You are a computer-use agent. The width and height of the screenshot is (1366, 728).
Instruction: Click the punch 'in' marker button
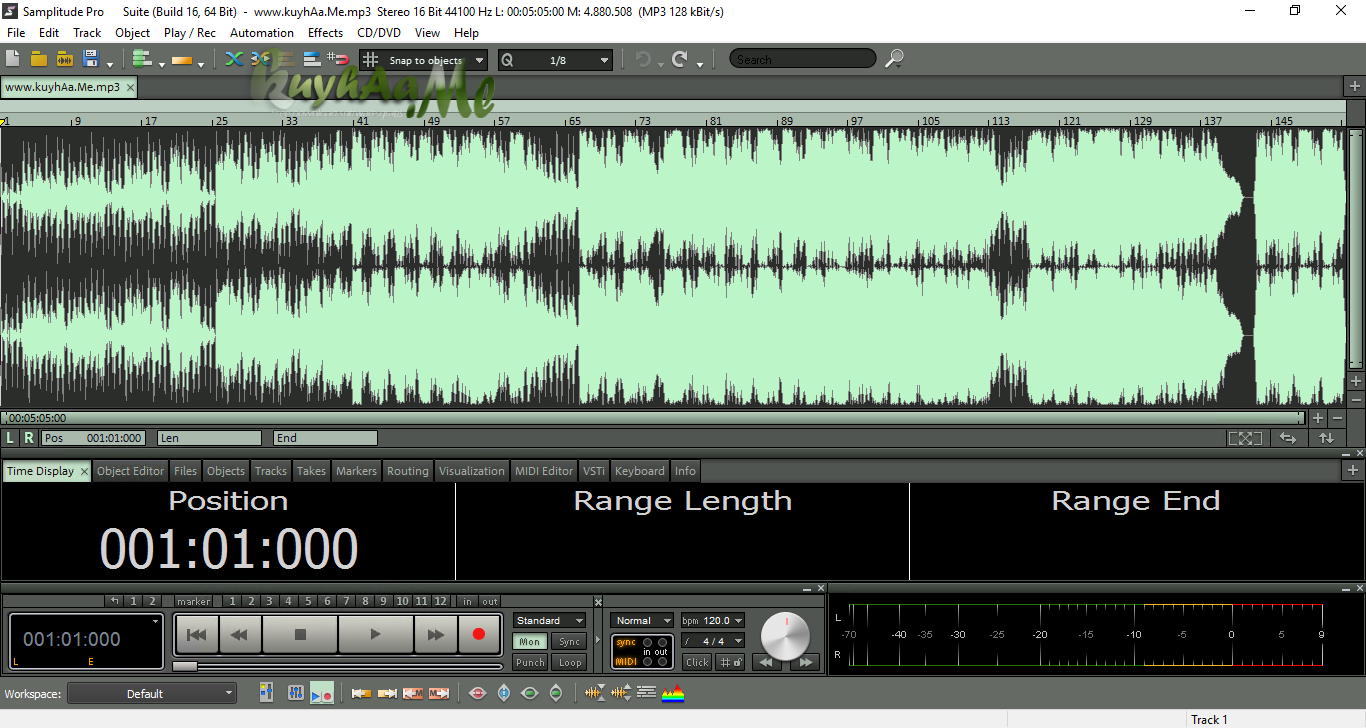(x=468, y=601)
